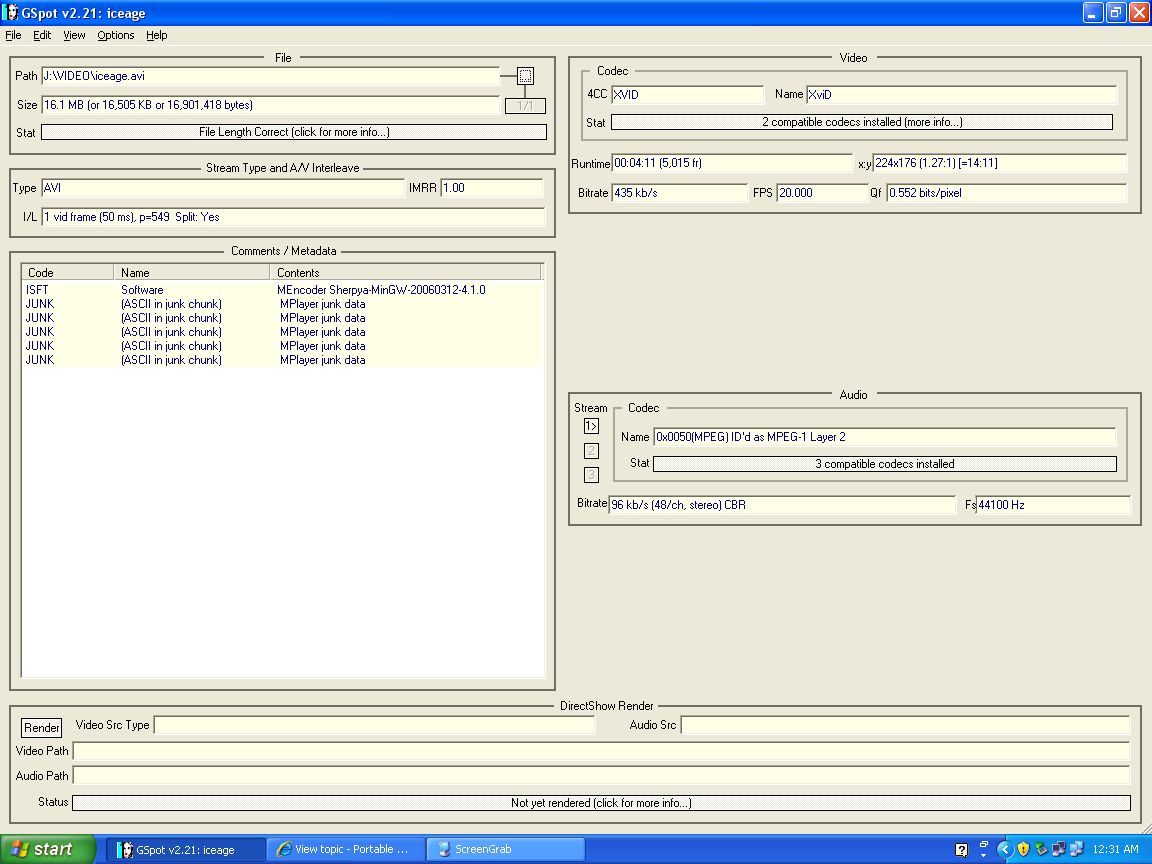
Task: Click the file browse button beside Path
Action: pos(525,76)
